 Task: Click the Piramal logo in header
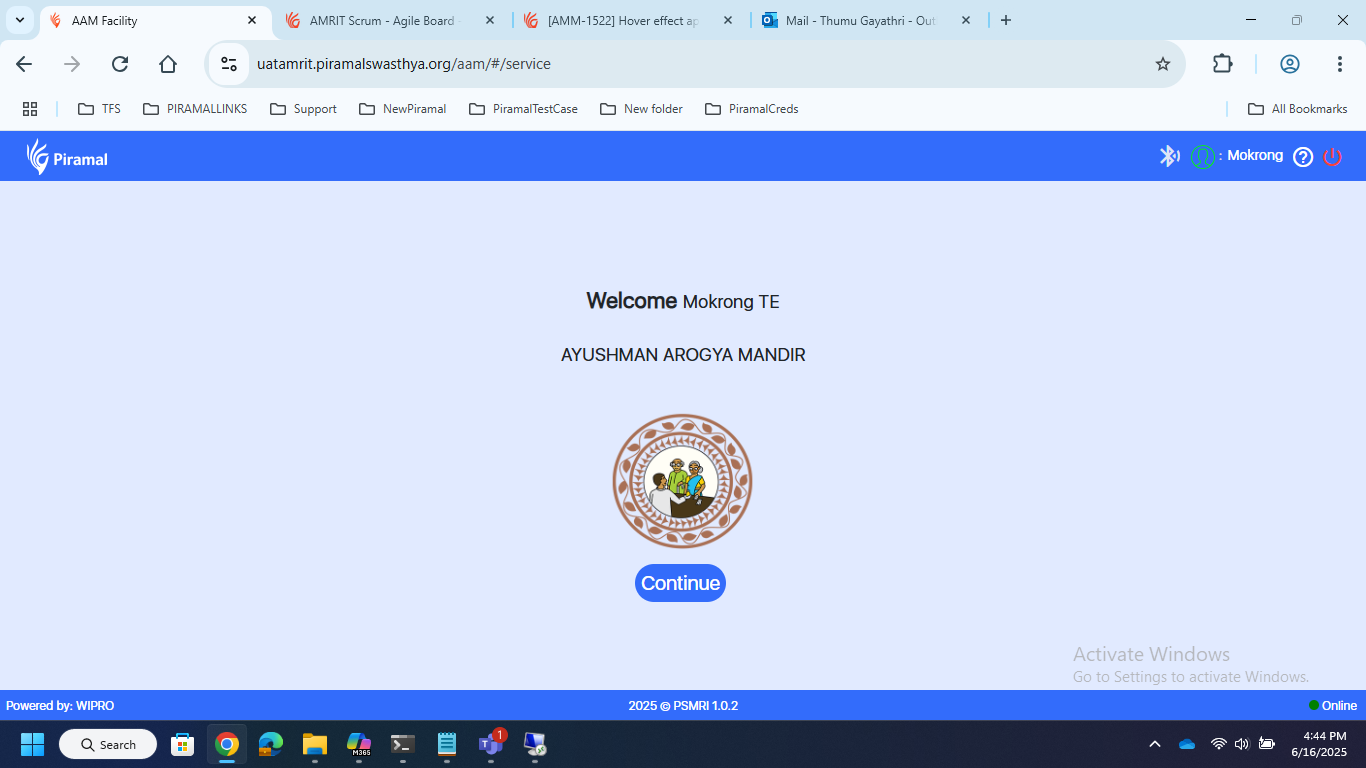coord(67,157)
